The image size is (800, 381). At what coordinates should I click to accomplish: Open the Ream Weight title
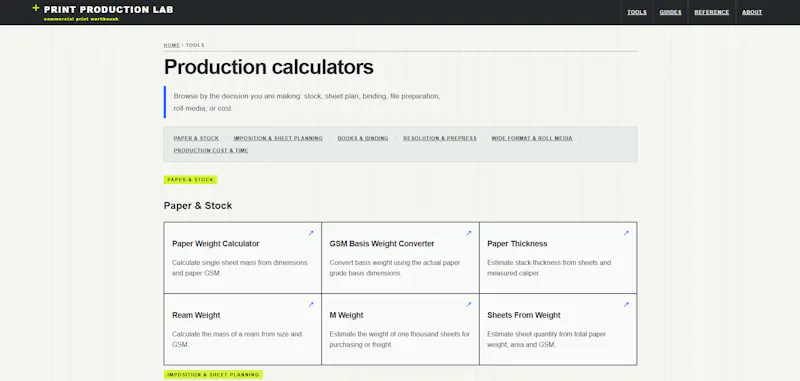(x=196, y=315)
